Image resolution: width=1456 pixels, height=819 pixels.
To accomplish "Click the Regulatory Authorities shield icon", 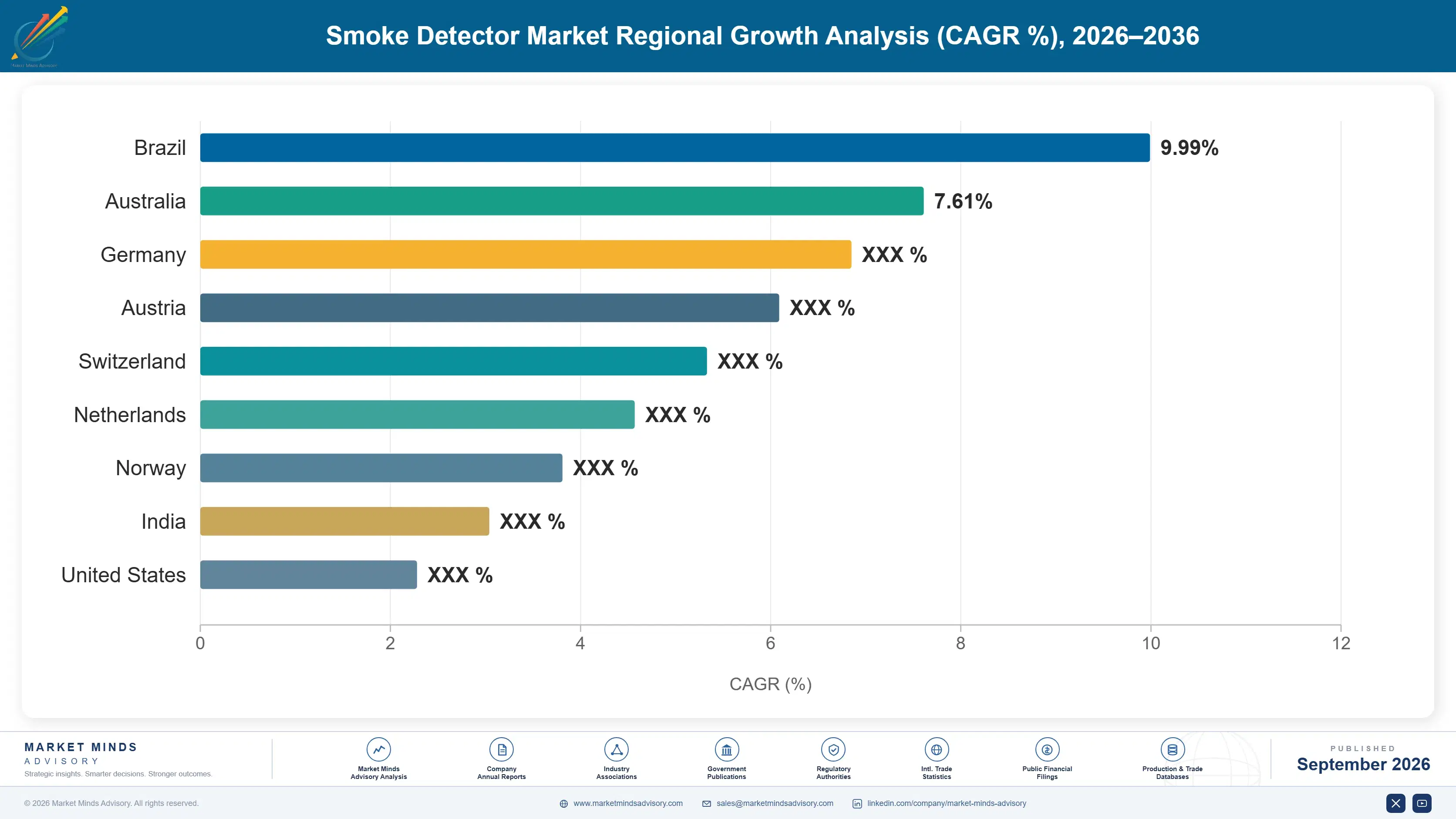I will 833,749.
